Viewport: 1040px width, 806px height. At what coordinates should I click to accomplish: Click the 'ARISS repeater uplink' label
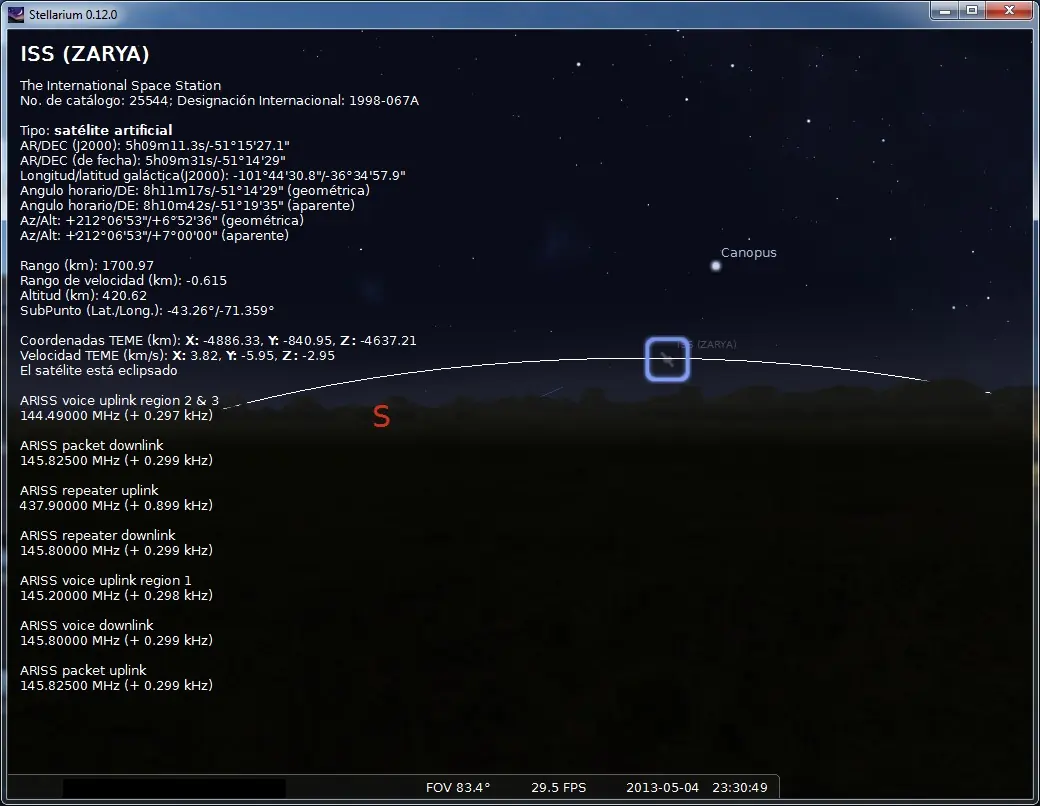pyautogui.click(x=90, y=490)
